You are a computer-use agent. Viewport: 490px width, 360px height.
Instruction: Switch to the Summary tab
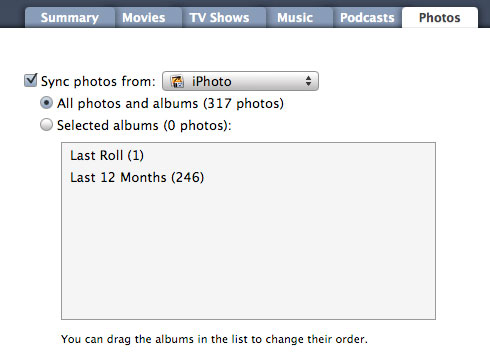tap(70, 18)
